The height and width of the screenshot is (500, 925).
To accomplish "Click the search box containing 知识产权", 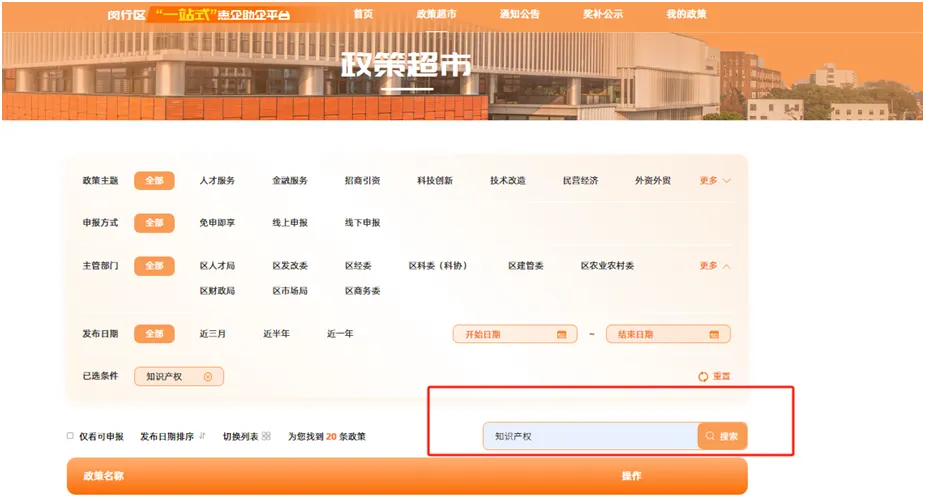I will pos(591,436).
